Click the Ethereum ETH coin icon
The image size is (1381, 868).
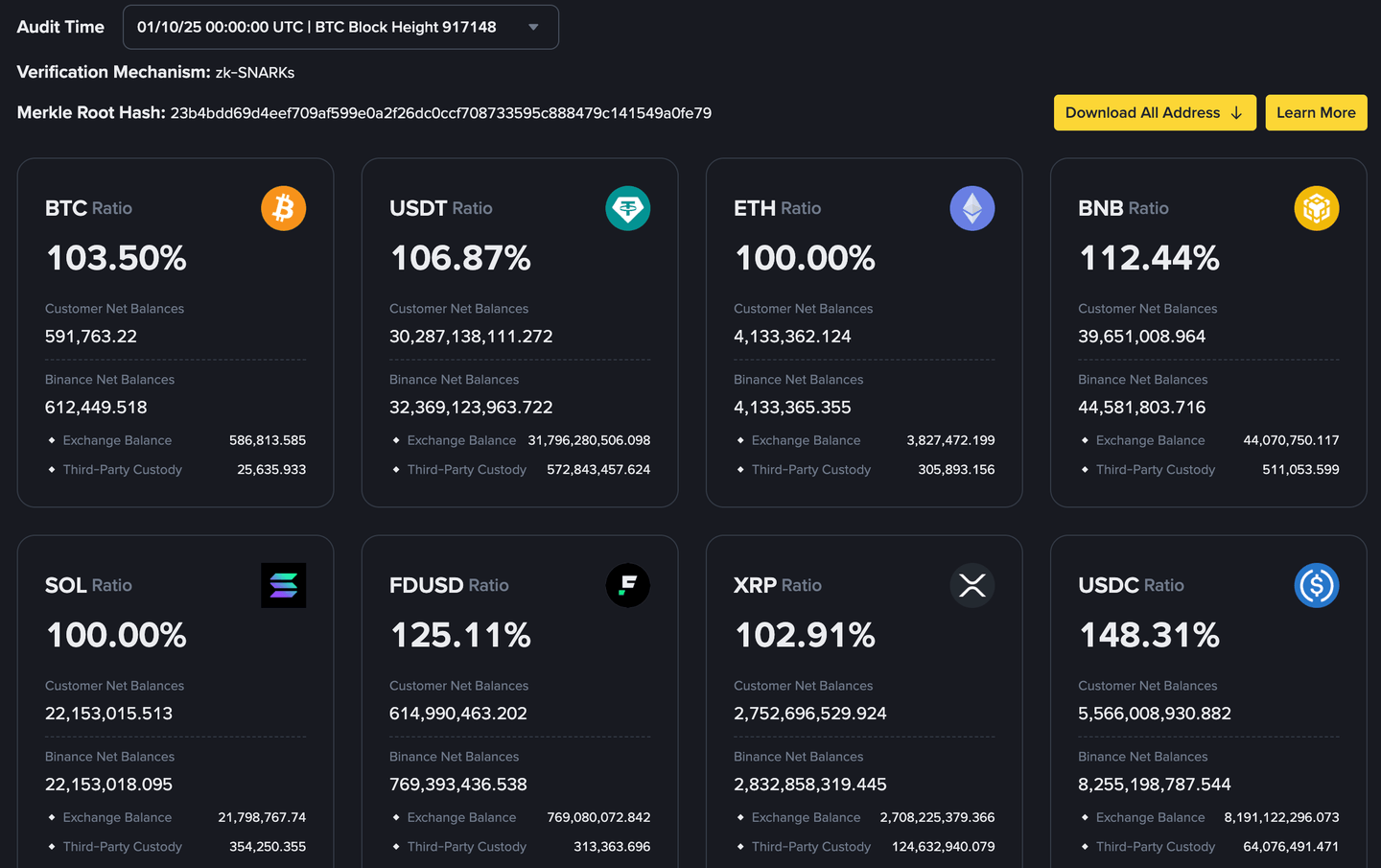(971, 208)
